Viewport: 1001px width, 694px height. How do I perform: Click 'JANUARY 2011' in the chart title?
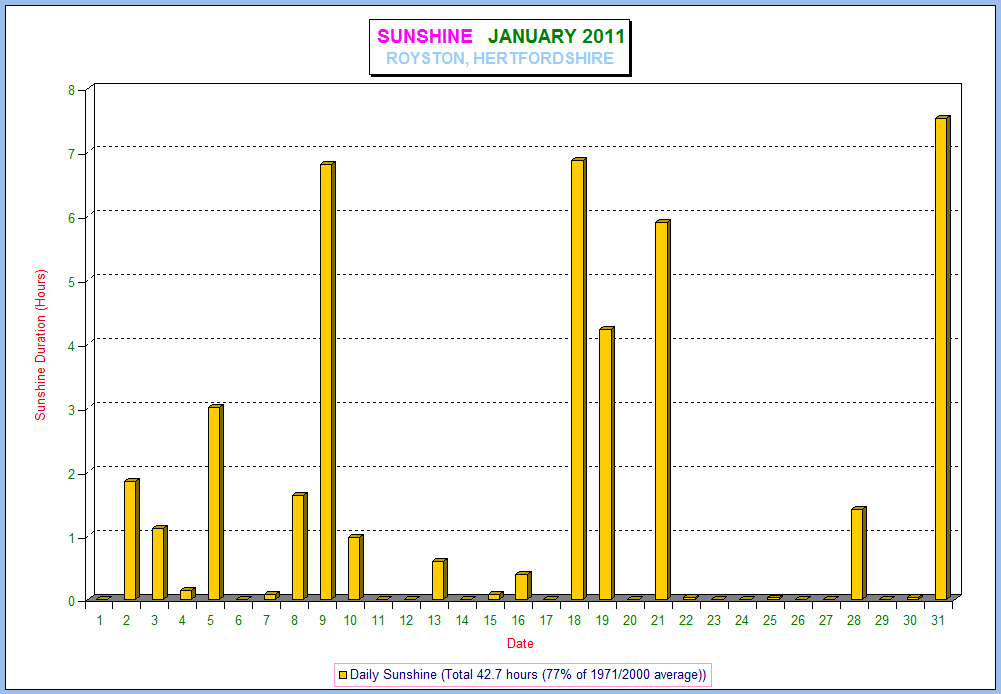point(557,36)
